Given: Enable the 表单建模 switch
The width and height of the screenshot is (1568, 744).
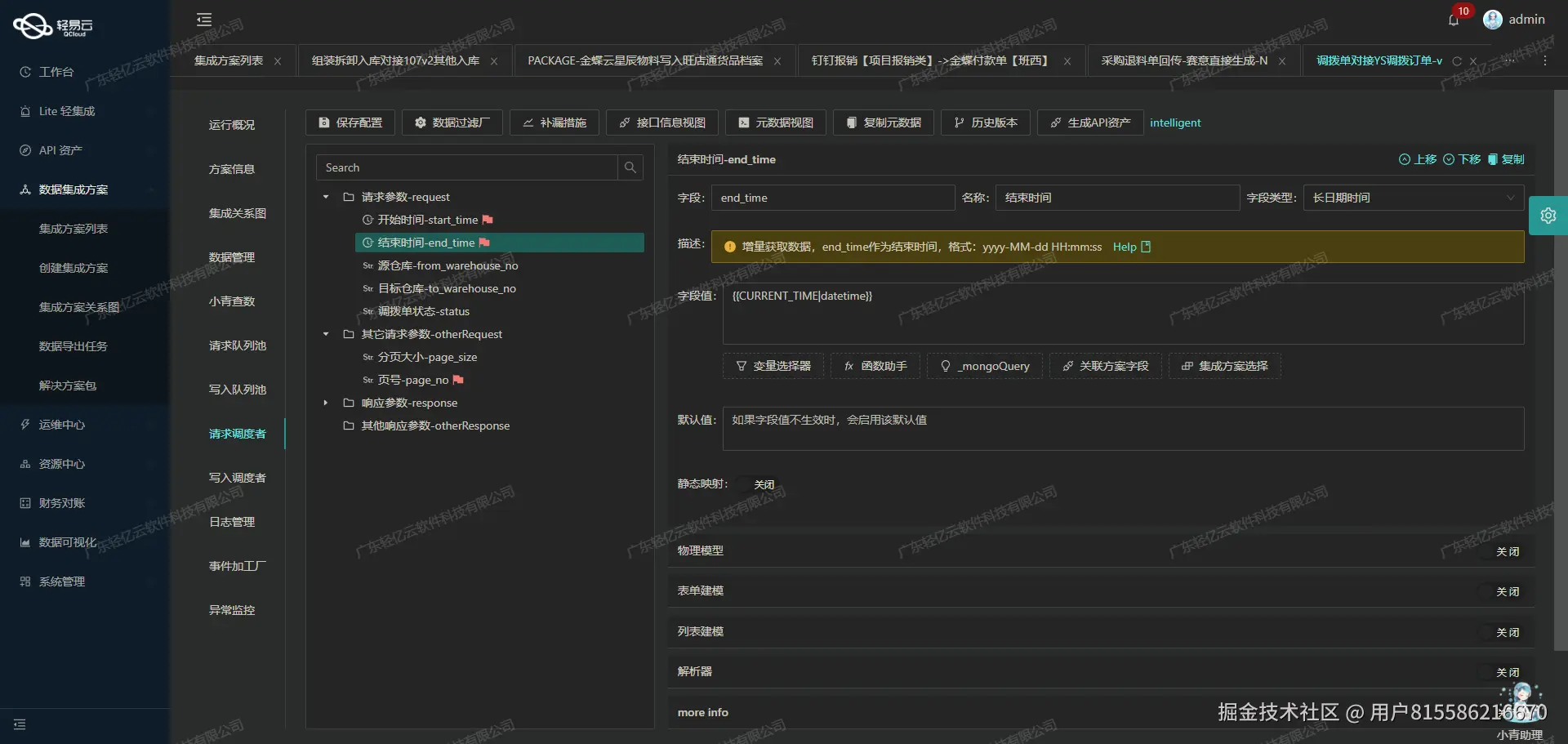Looking at the screenshot, I should 1500,591.
